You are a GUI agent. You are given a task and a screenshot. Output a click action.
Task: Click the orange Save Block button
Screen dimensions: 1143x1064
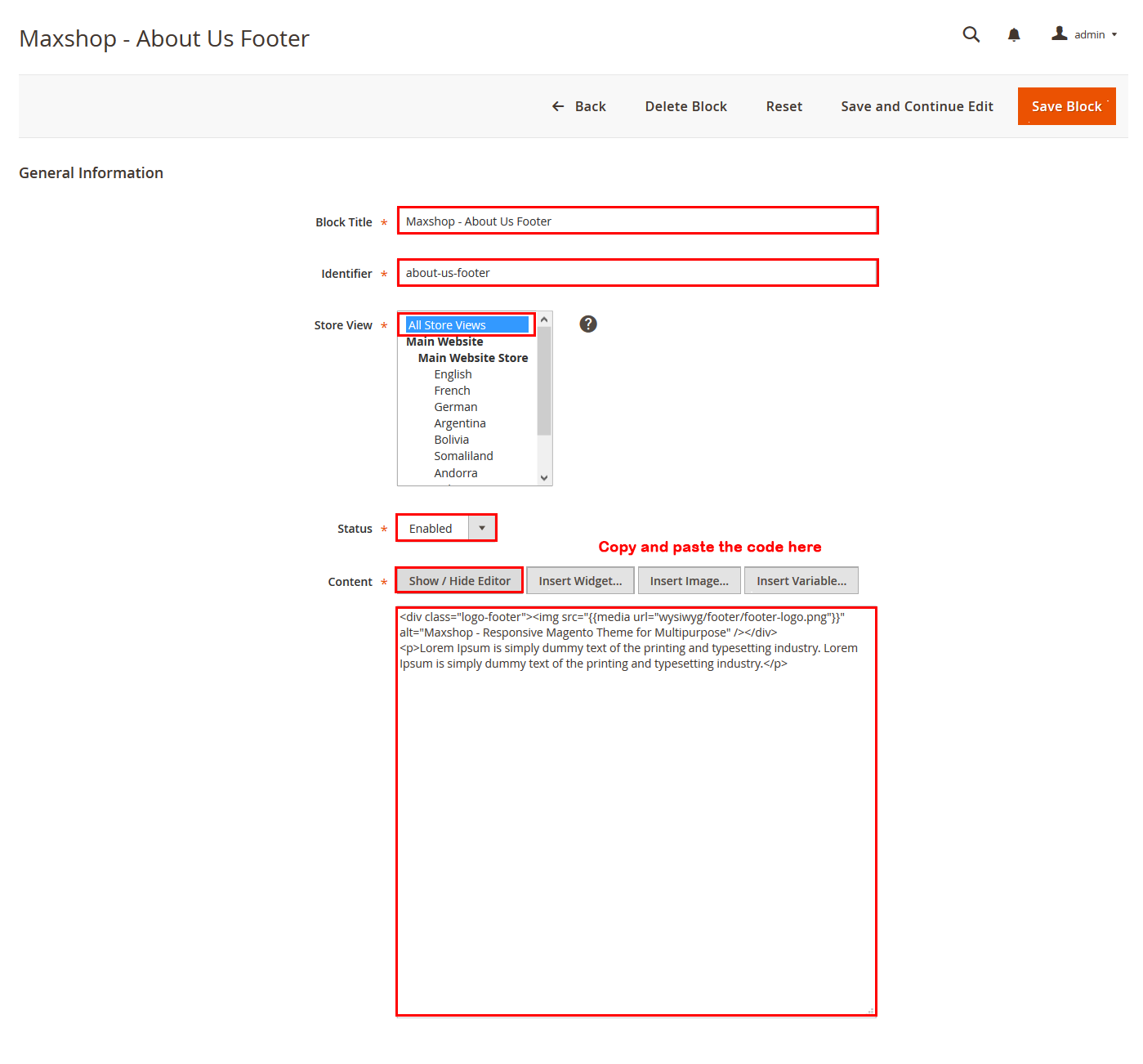pos(1067,106)
